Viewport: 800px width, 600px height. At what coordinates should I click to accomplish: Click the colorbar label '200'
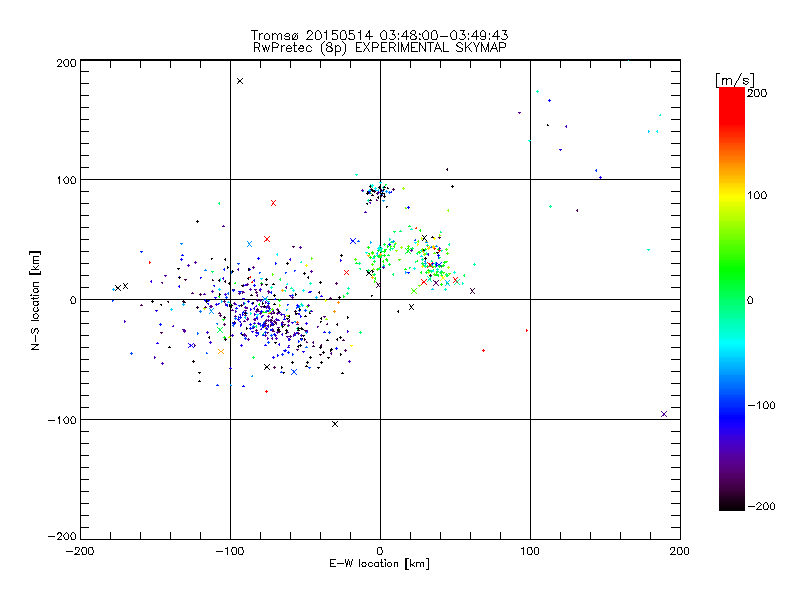757,93
